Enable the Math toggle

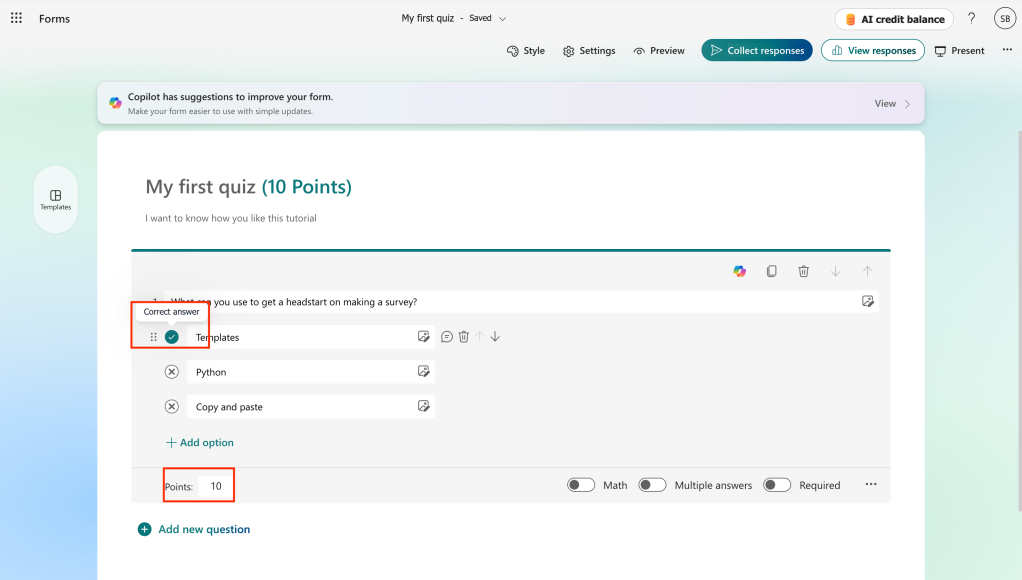[580, 484]
